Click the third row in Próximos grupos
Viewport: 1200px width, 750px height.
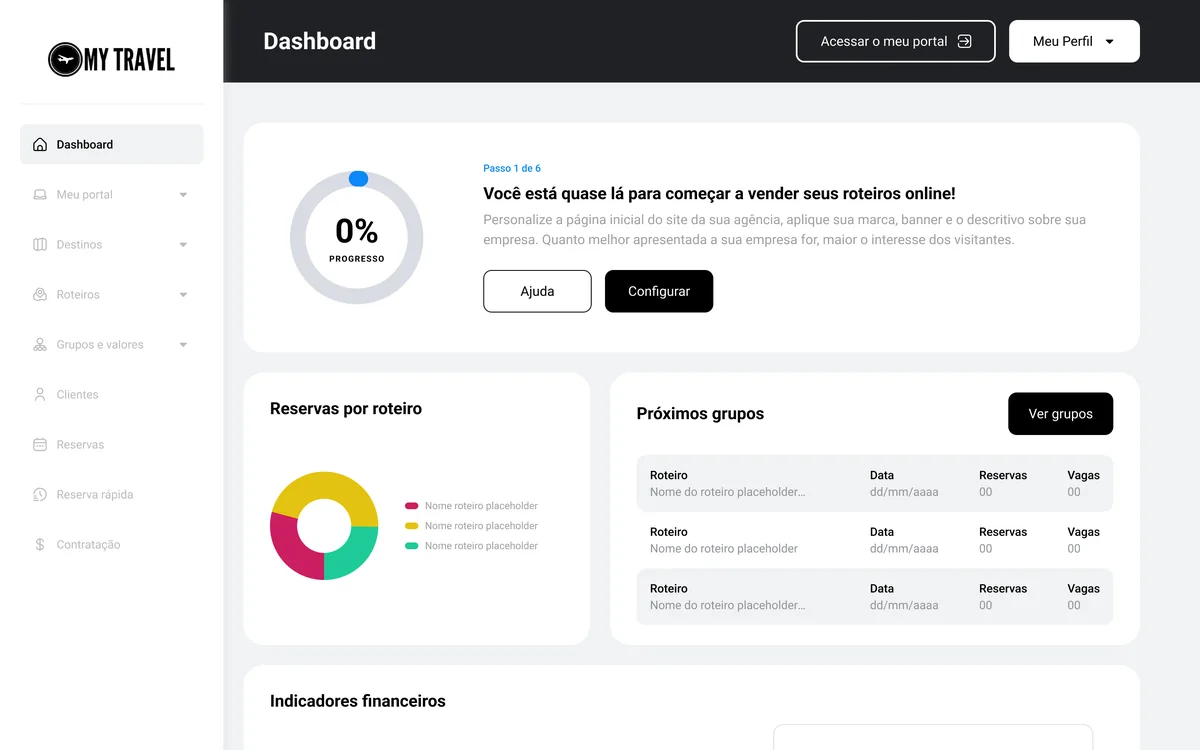(875, 597)
